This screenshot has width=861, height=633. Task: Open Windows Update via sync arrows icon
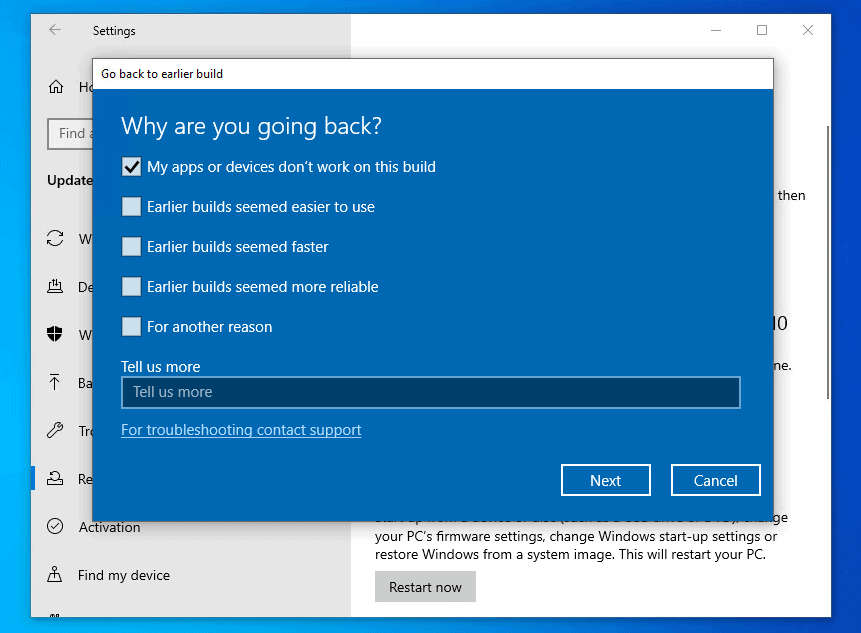coord(56,239)
